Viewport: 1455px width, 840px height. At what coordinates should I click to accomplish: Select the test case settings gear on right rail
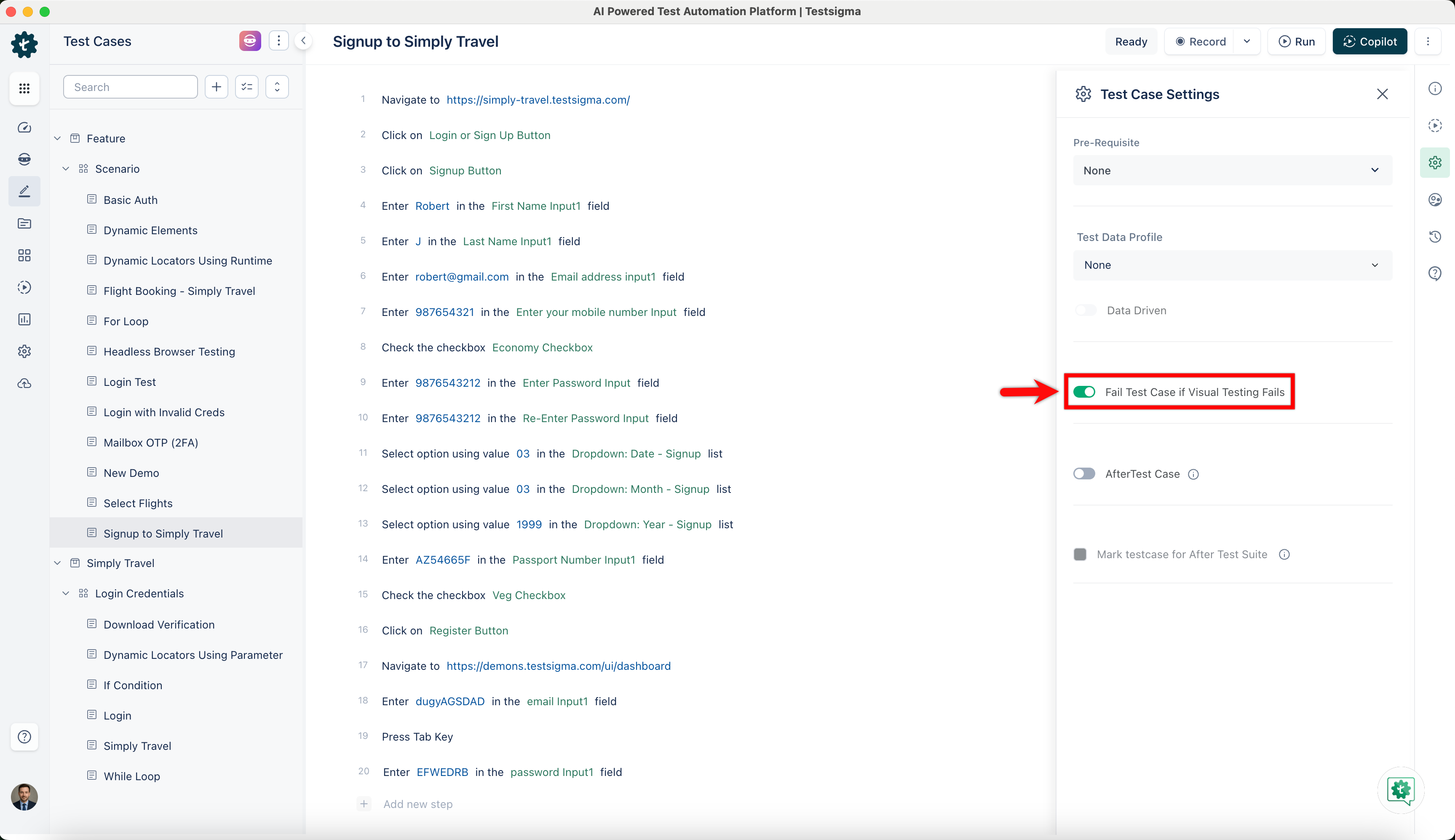pos(1435,163)
